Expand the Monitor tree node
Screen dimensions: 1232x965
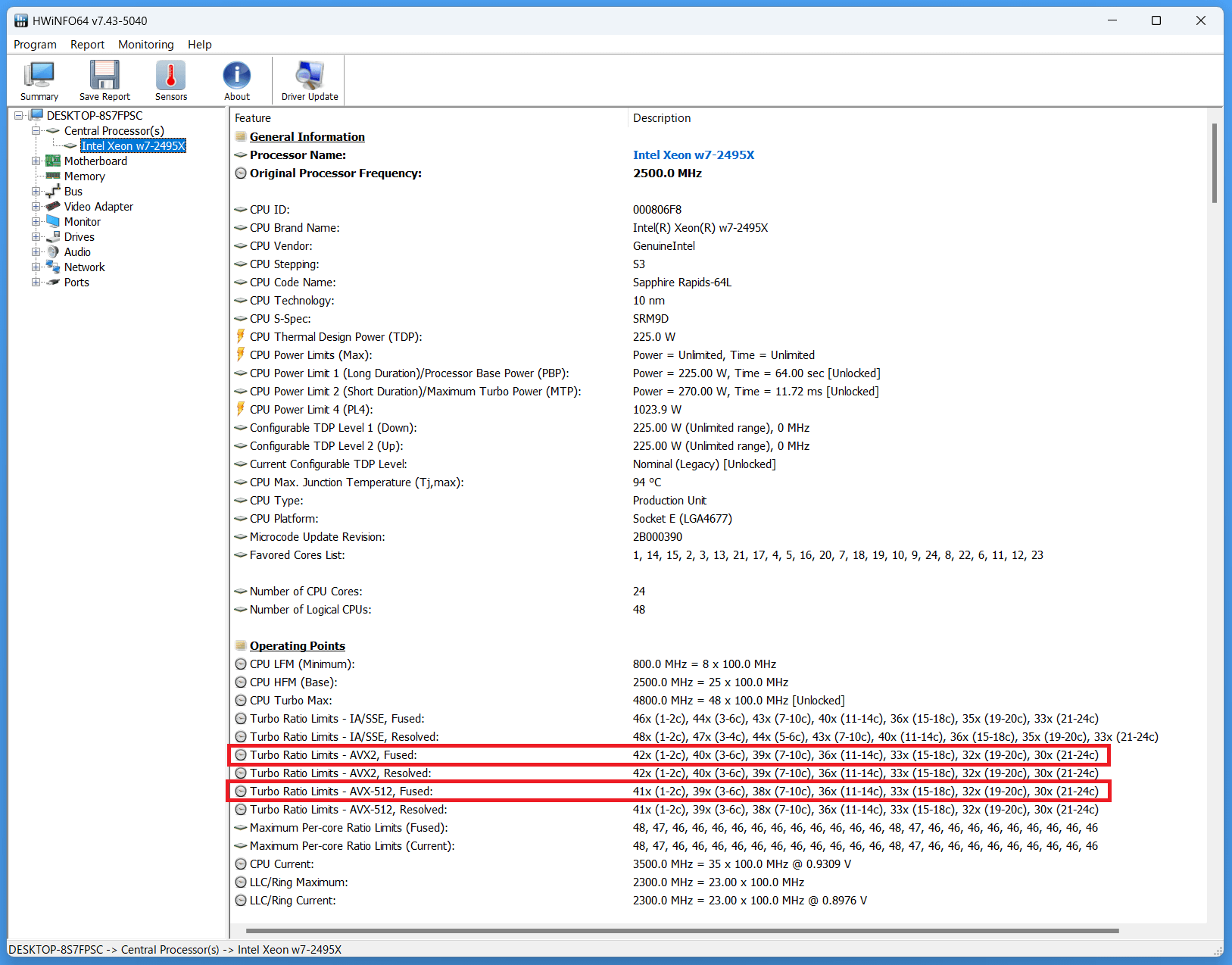coord(36,221)
